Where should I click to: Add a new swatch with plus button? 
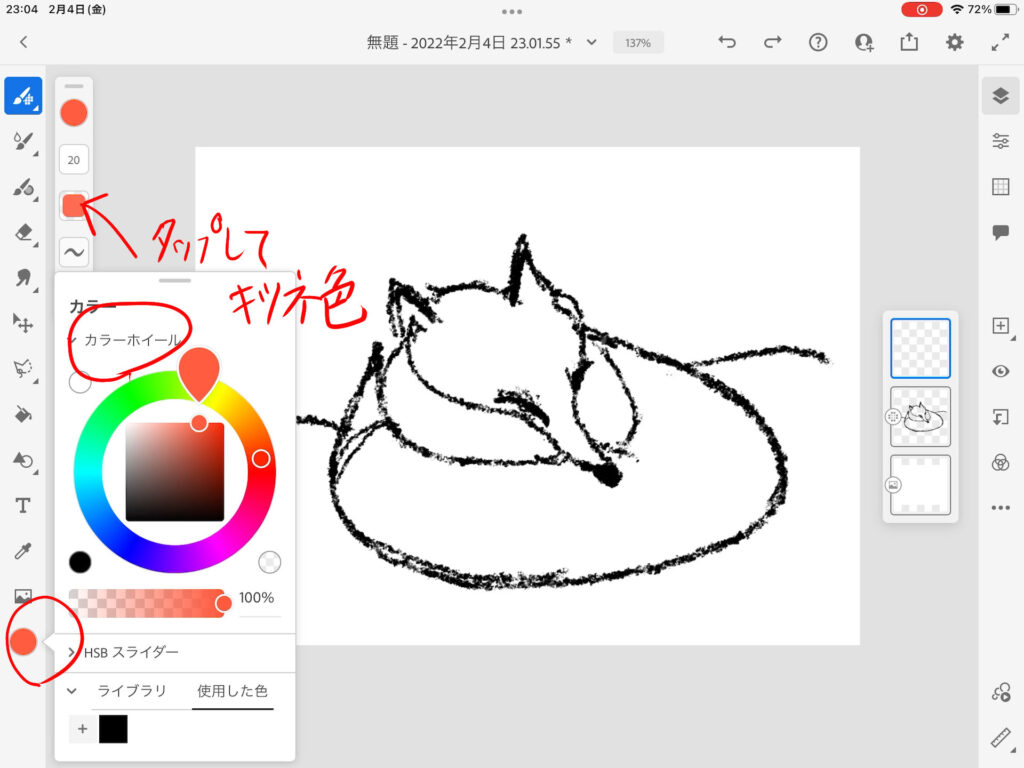pyautogui.click(x=82, y=729)
